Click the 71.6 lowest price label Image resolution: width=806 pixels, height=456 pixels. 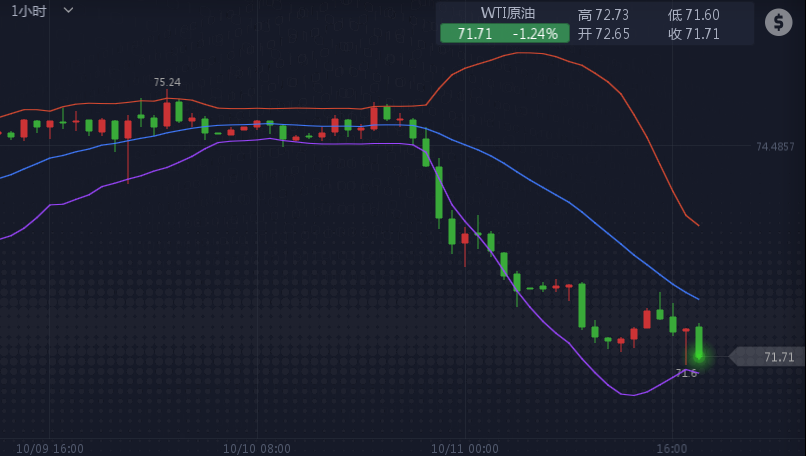(686, 373)
